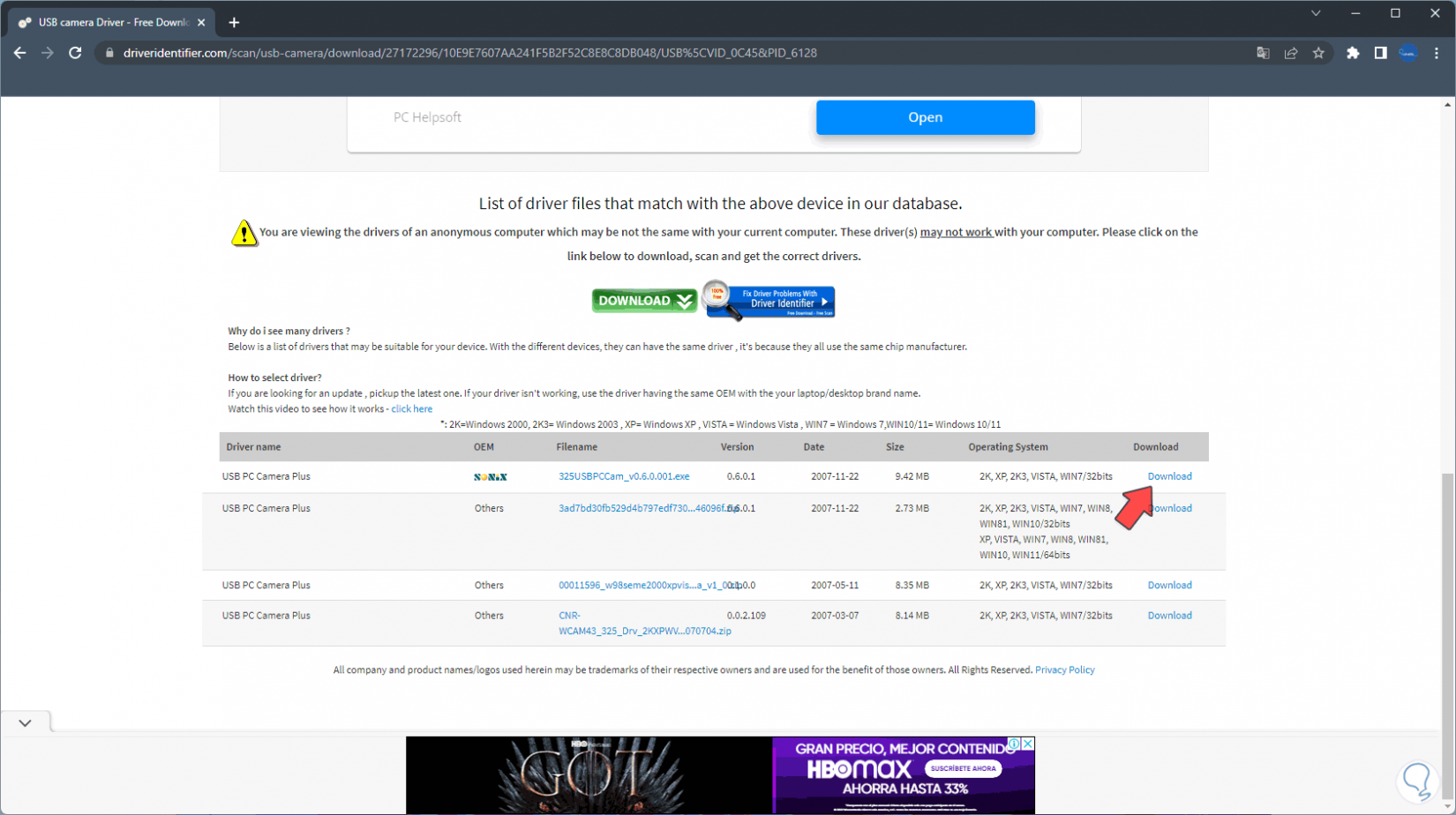Open the HBO Max advertisement
The width and height of the screenshot is (1456, 815).
coord(720,775)
